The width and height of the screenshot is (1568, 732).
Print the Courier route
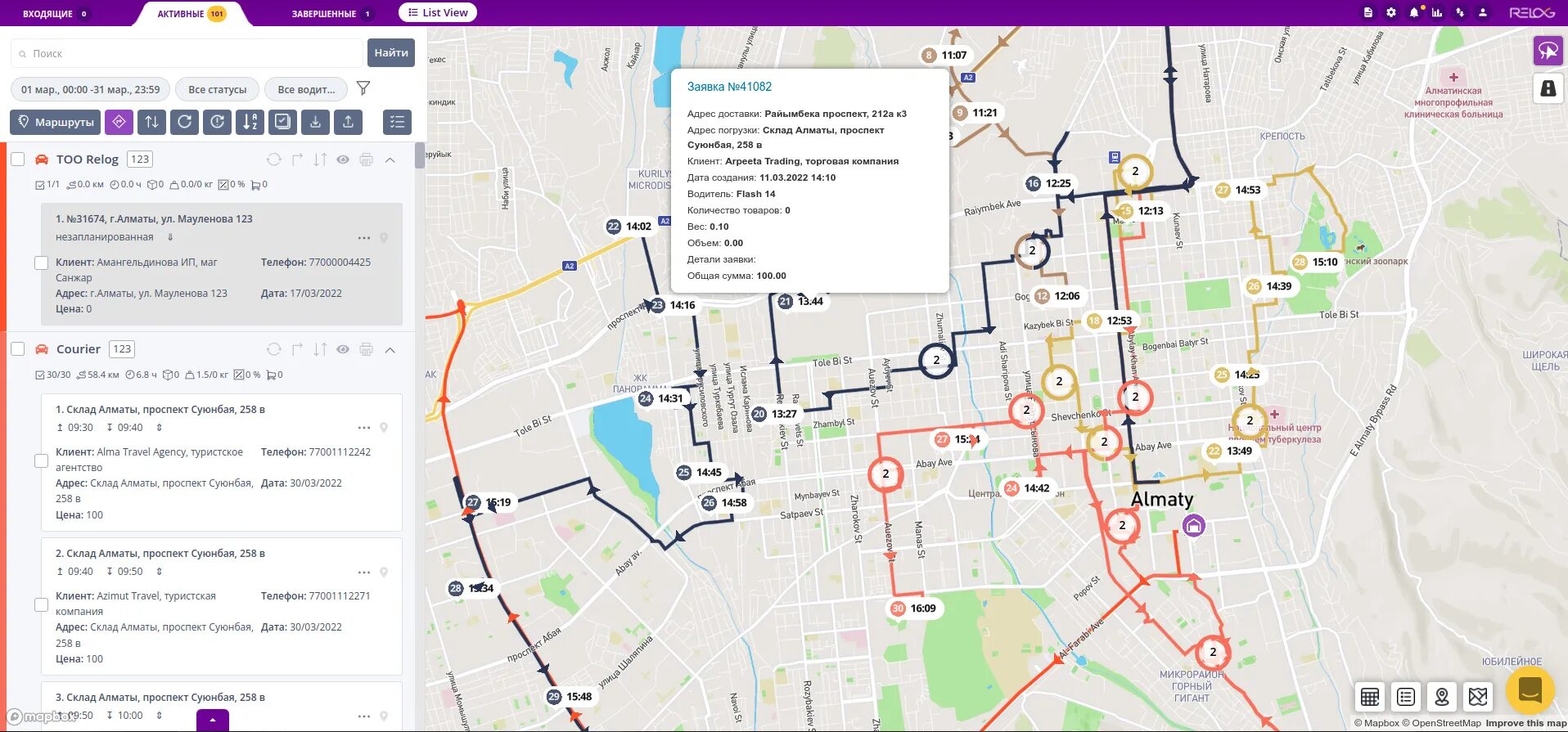[366, 349]
